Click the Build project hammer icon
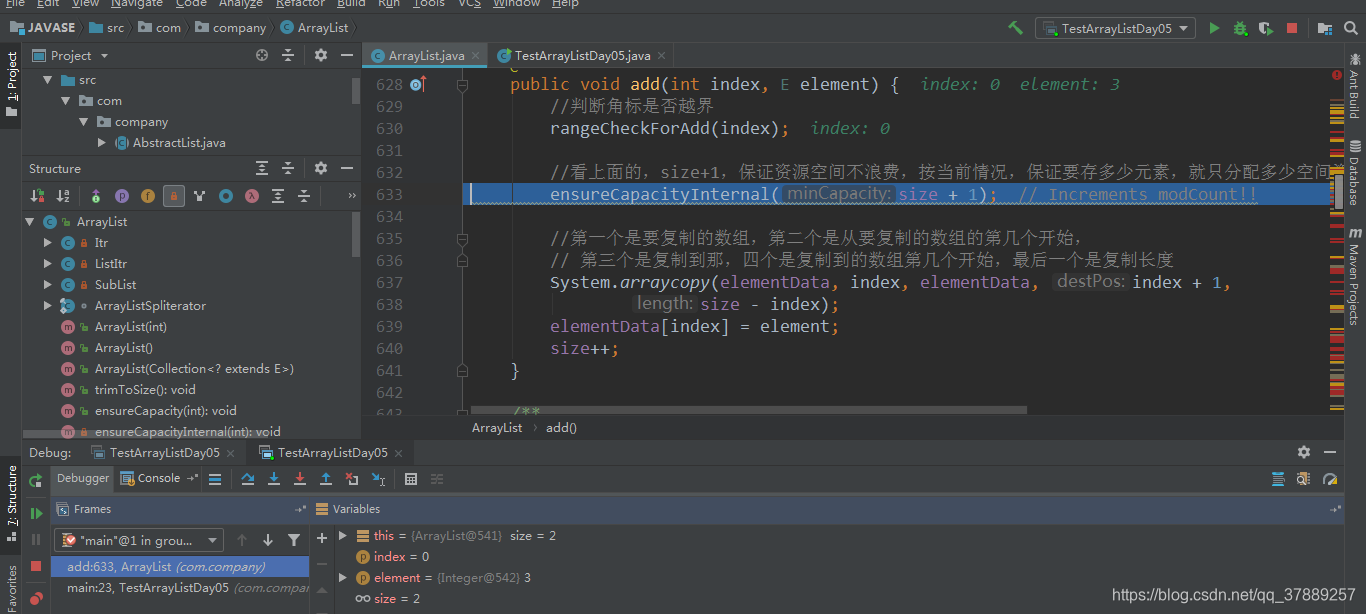Screen dimensions: 1366x614 coord(1016,28)
